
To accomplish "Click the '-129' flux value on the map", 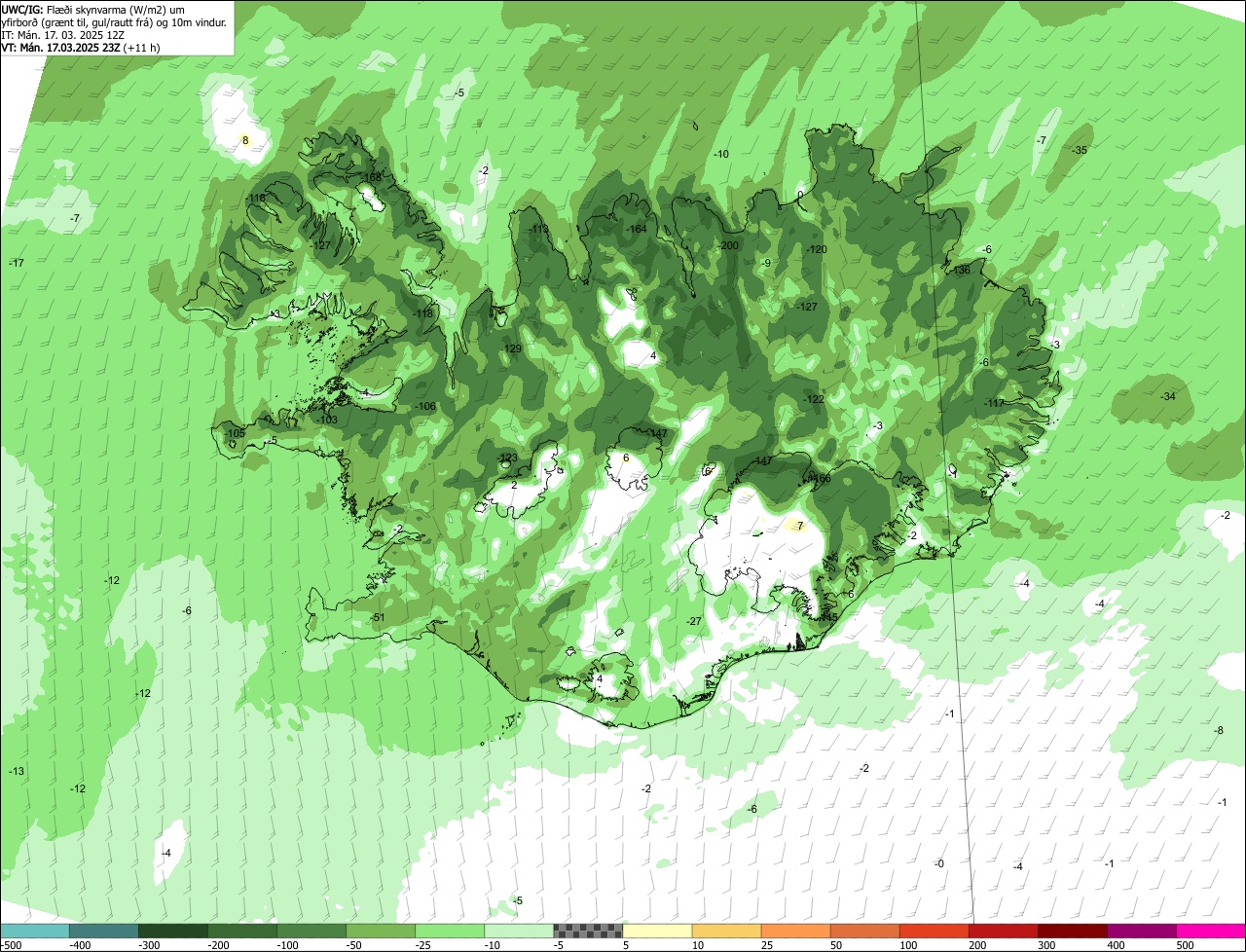I will click(512, 348).
